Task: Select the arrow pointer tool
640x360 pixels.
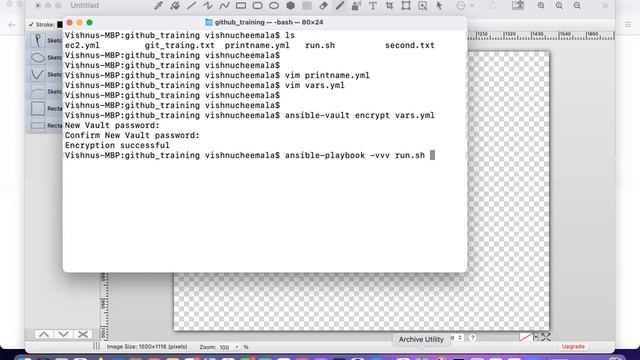Action: 439,6
